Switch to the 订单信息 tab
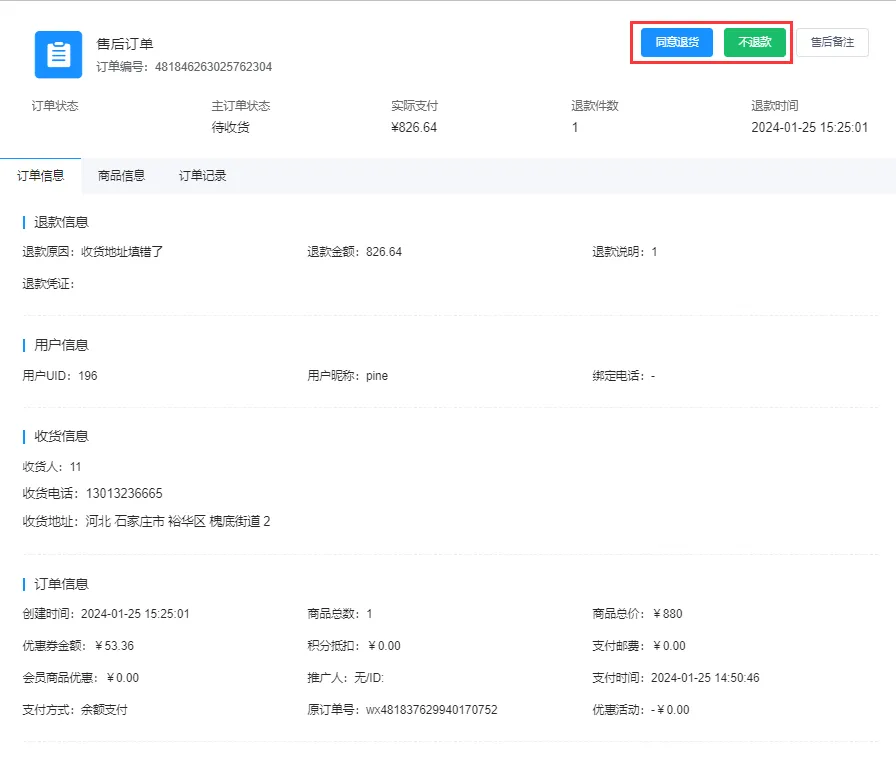 tap(41, 176)
